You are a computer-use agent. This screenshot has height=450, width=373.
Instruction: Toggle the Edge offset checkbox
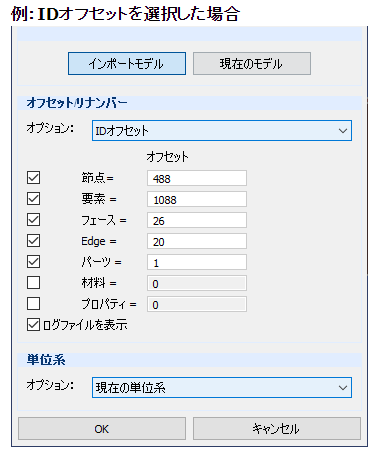33,241
